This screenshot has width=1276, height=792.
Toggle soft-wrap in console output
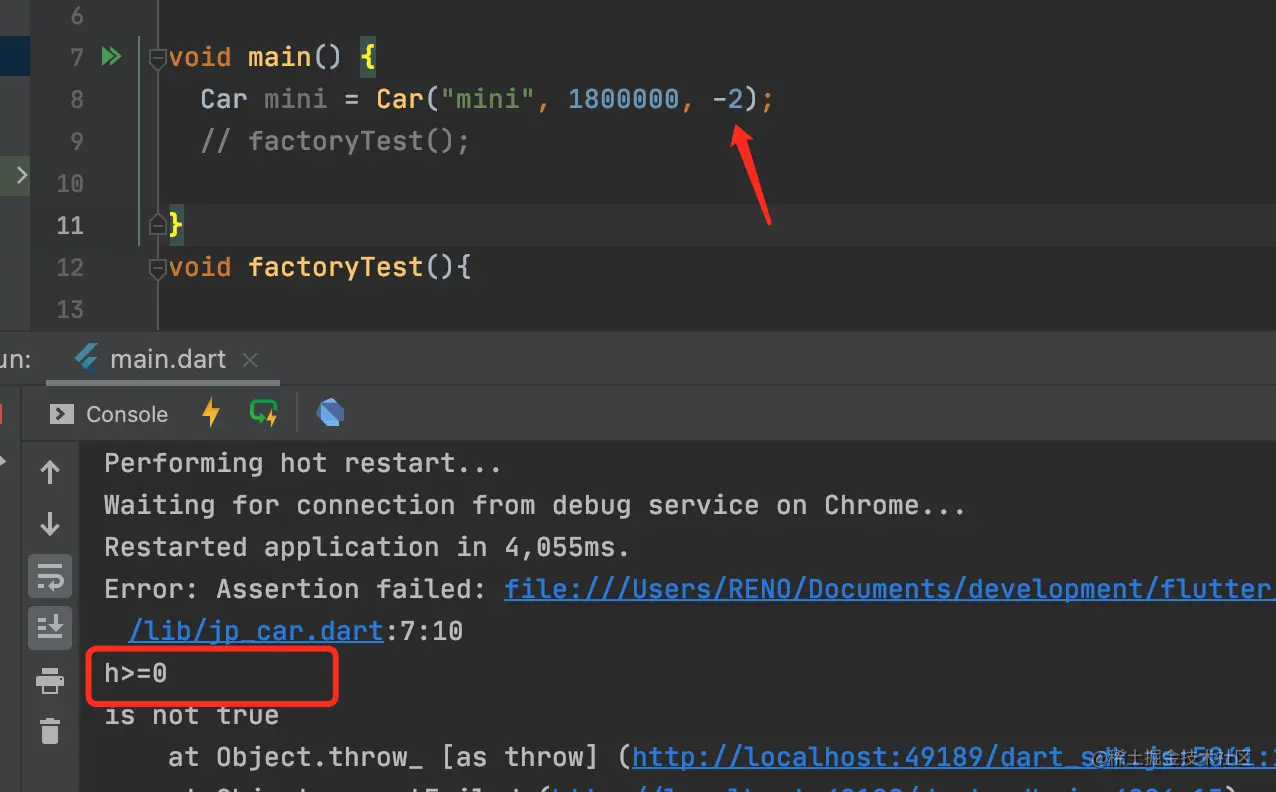[50, 576]
